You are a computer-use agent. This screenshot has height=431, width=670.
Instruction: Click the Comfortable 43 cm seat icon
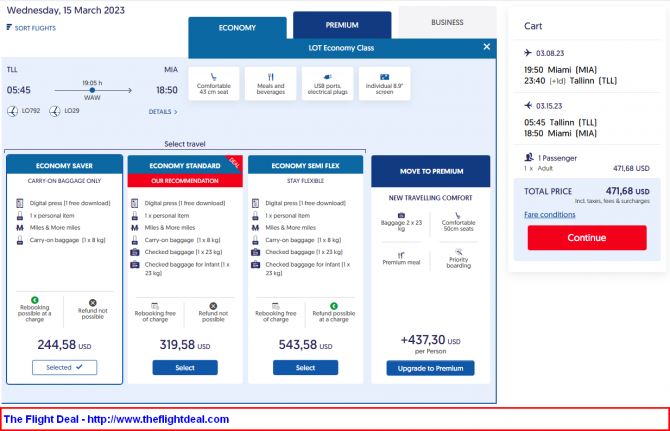tap(214, 77)
